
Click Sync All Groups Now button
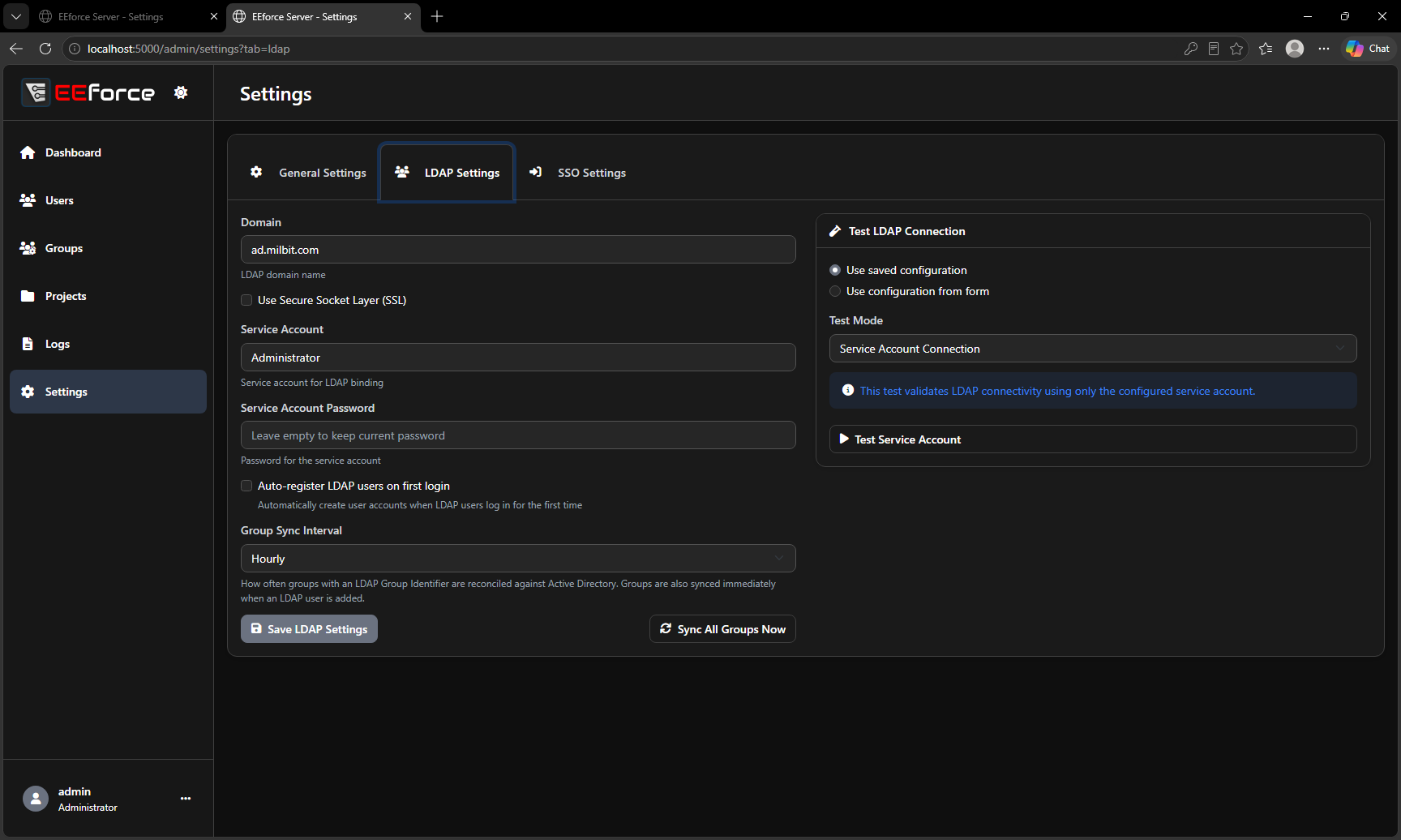[x=722, y=629]
